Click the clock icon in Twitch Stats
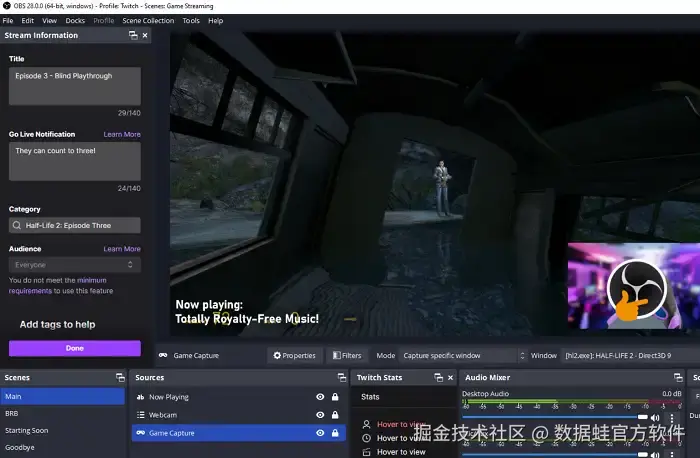 pos(367,438)
